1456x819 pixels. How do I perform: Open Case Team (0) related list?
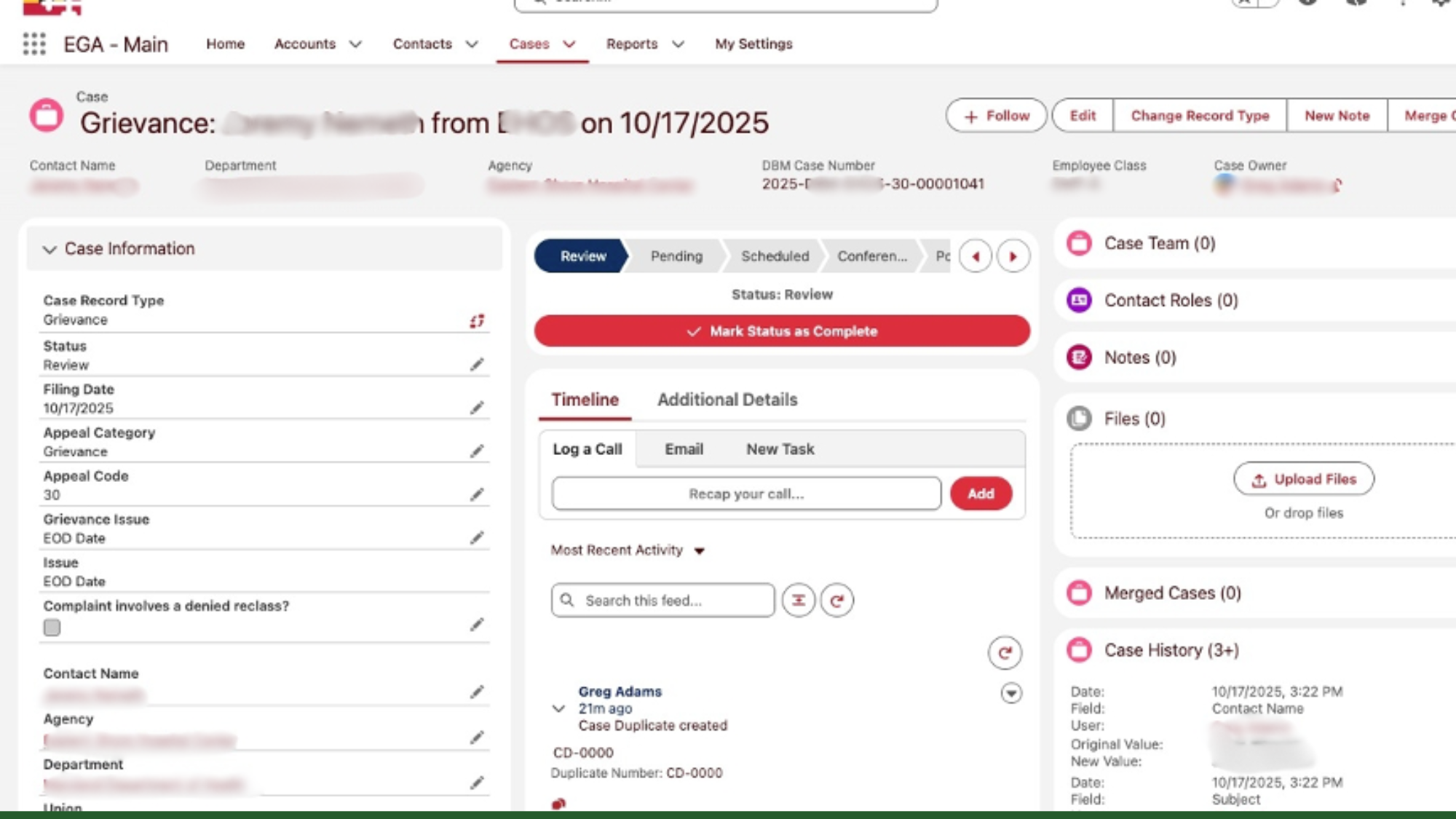coord(1160,243)
